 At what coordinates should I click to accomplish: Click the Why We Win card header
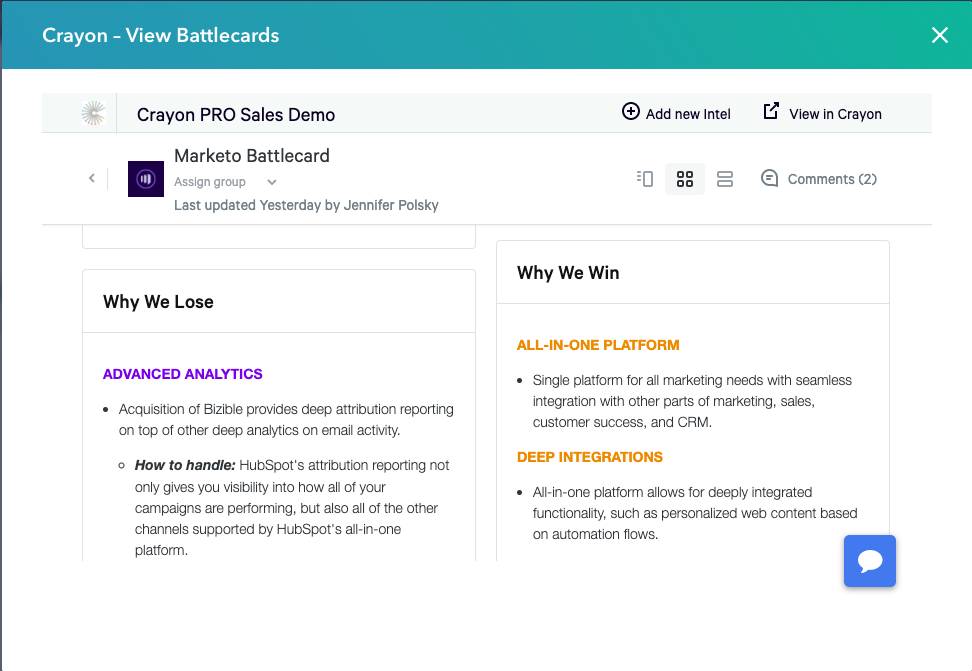568,273
